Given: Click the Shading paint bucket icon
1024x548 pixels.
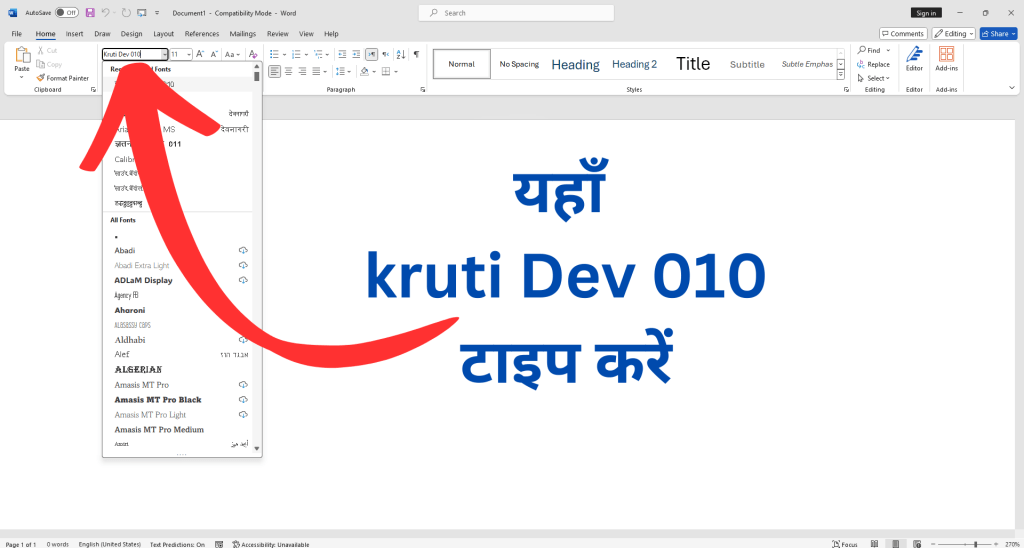Looking at the screenshot, I should point(365,71).
